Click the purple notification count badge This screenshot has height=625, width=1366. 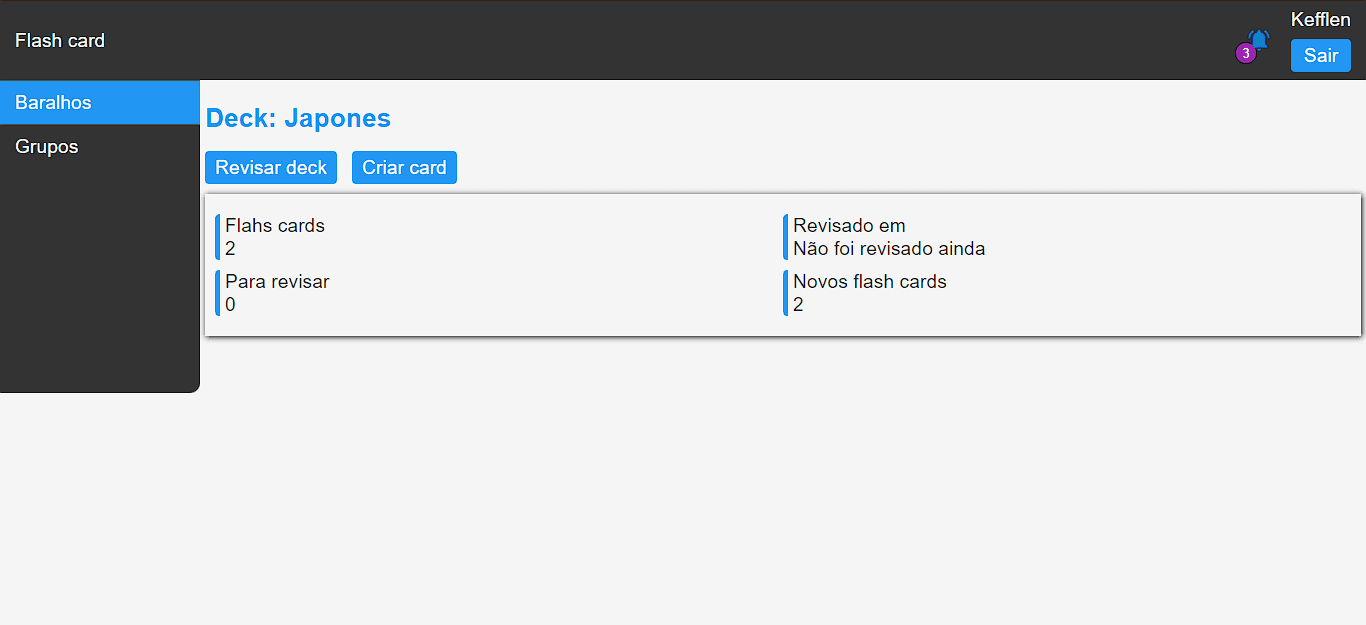[1245, 53]
